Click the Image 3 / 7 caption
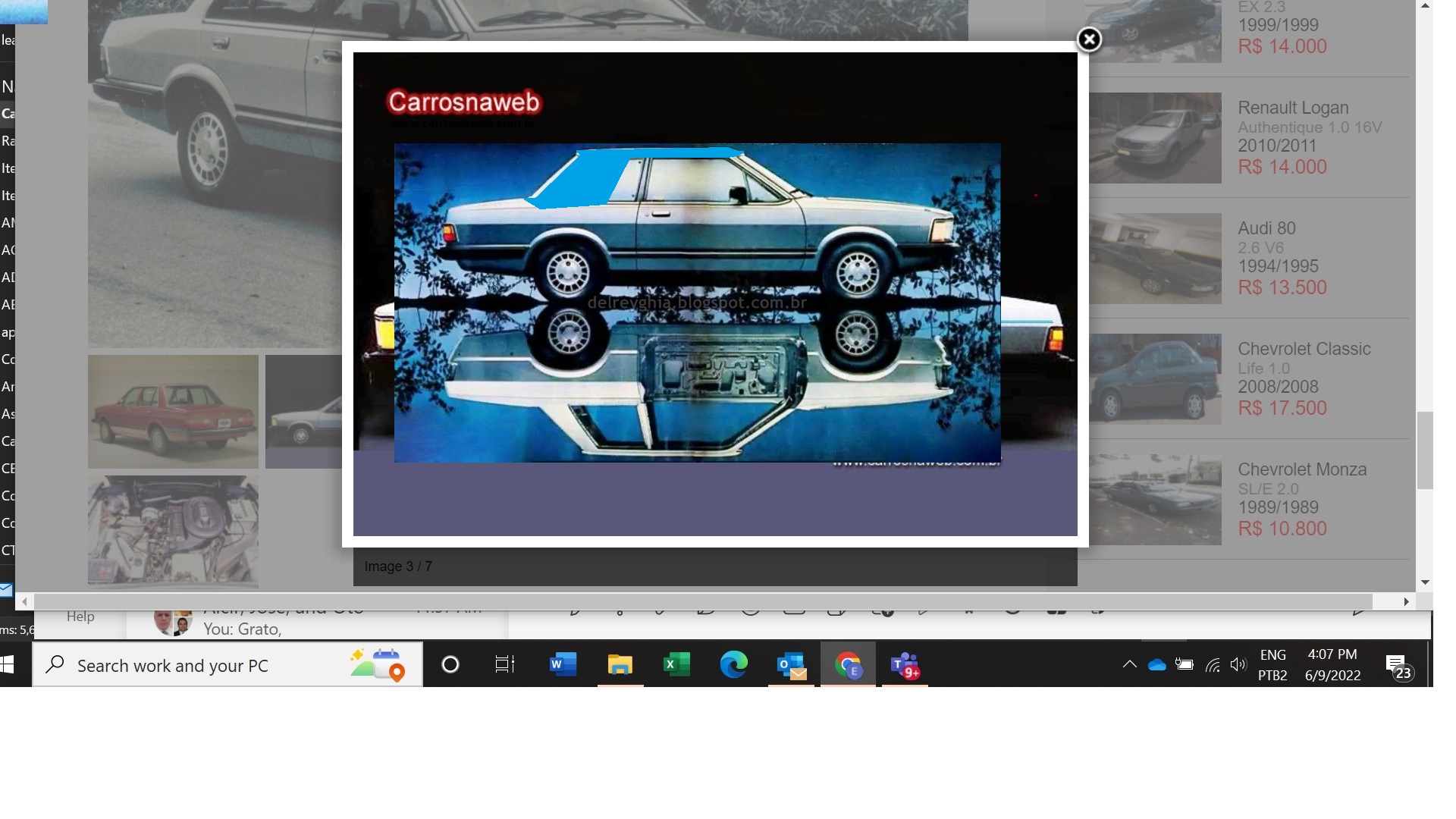Image resolution: width=1456 pixels, height=819 pixels. coord(398,566)
